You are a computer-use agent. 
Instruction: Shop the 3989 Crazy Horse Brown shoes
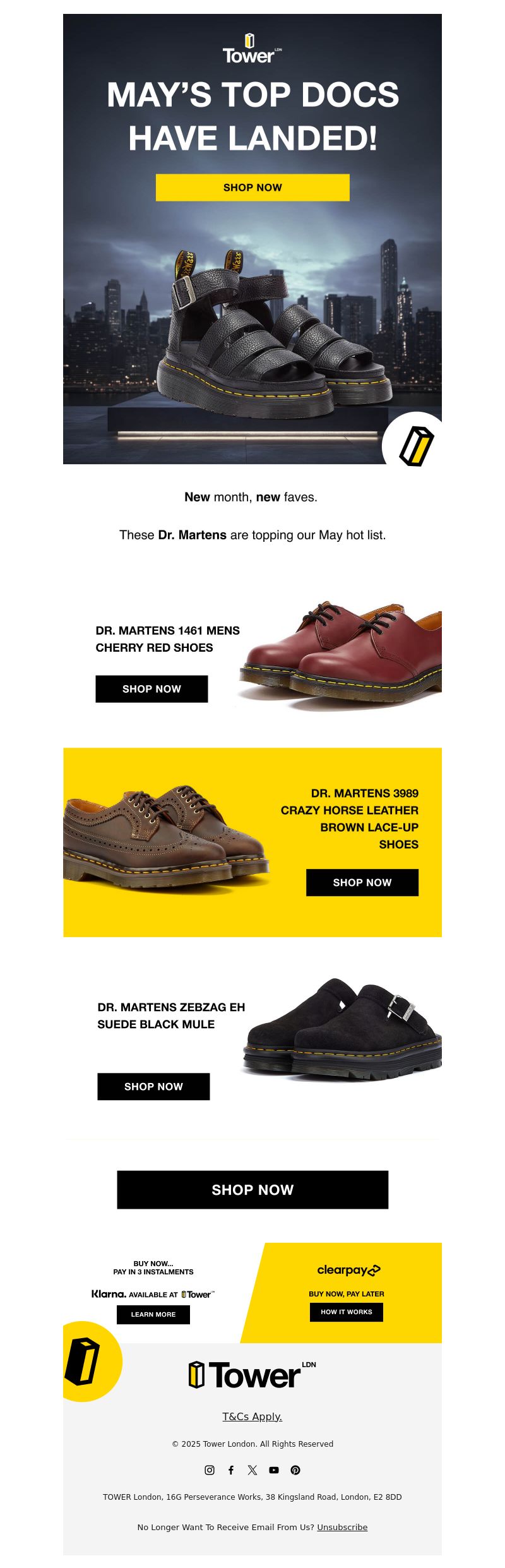[x=362, y=883]
